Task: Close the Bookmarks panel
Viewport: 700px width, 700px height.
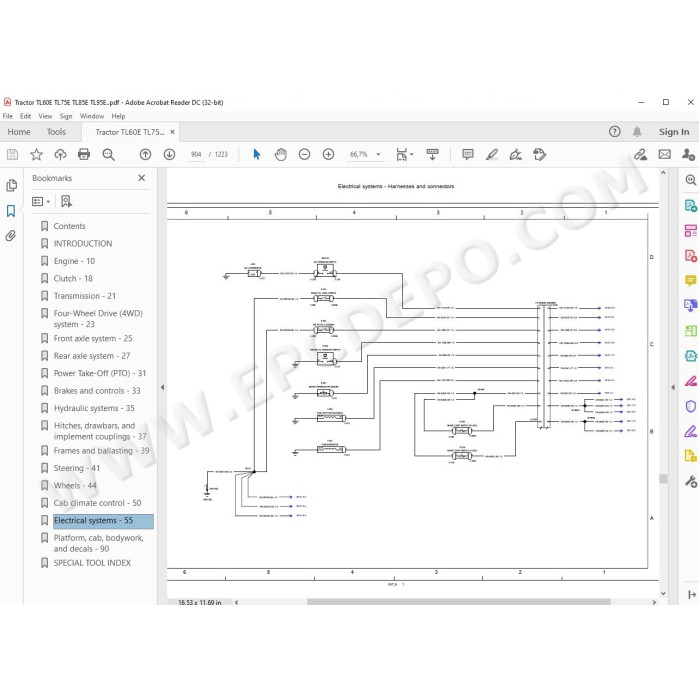Action: (x=142, y=178)
